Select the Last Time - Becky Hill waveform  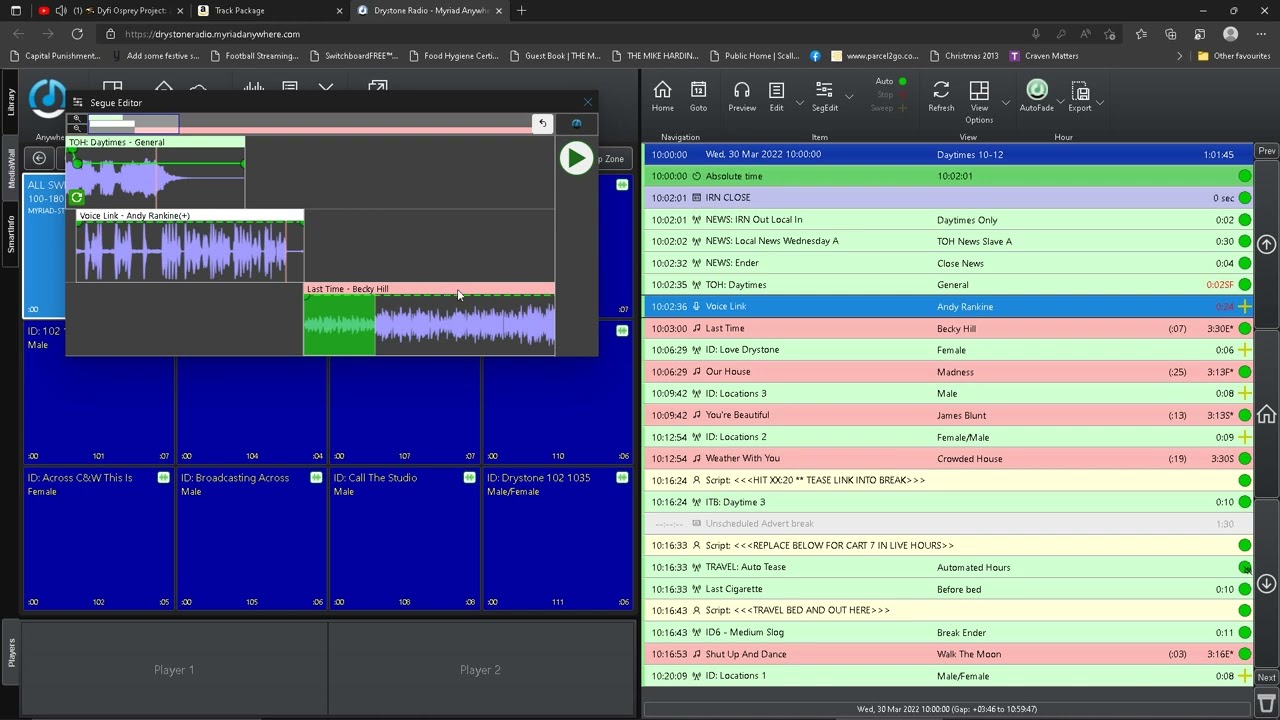(x=429, y=325)
